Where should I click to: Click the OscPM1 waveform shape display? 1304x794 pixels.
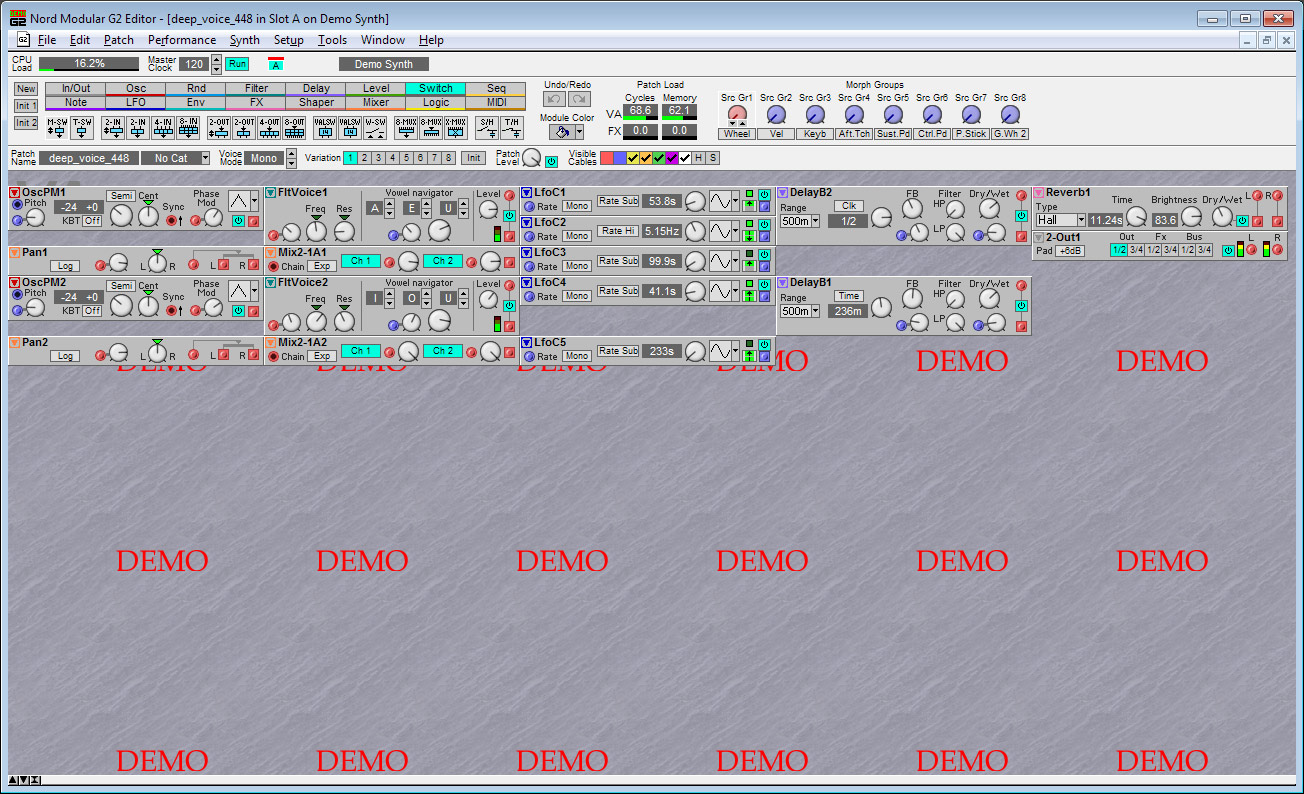coord(239,200)
